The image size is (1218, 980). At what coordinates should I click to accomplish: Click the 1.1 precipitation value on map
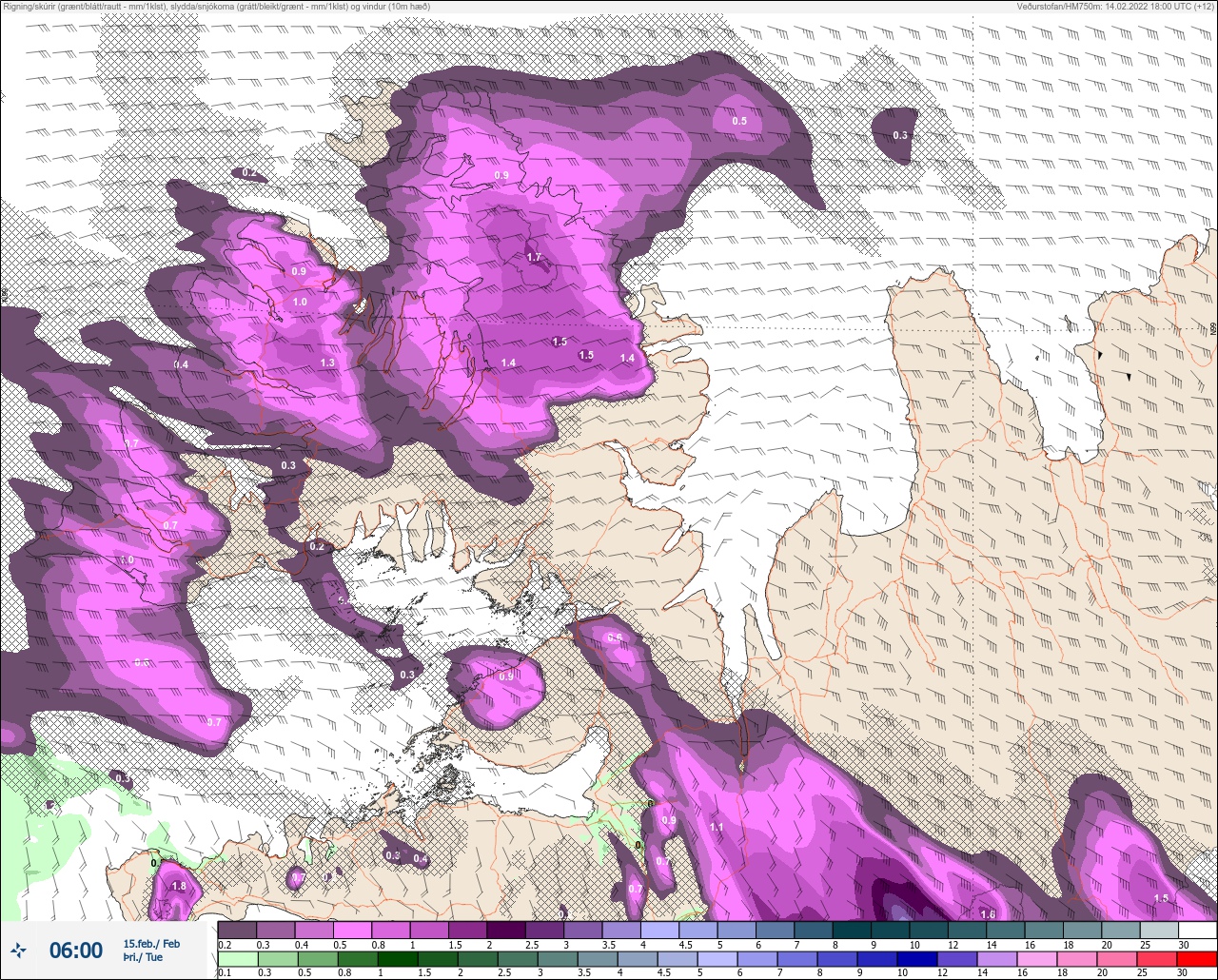(x=717, y=827)
